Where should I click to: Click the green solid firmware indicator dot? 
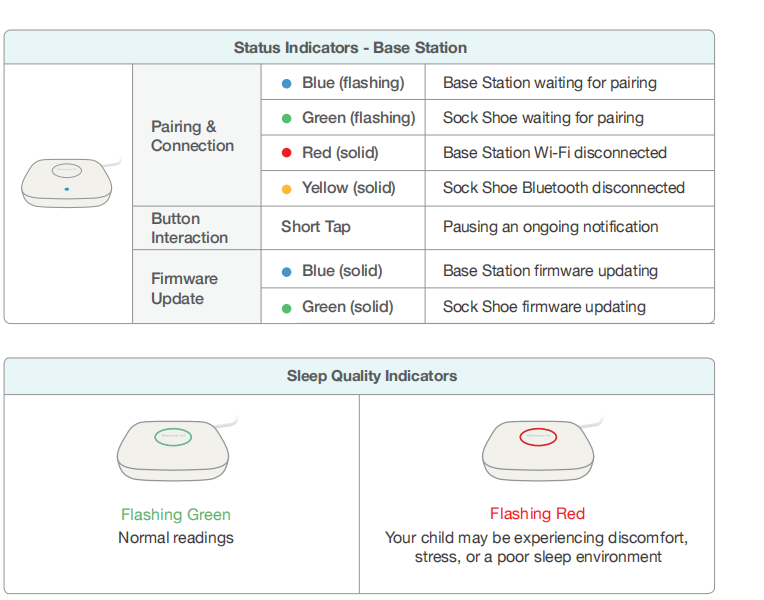tap(286, 307)
